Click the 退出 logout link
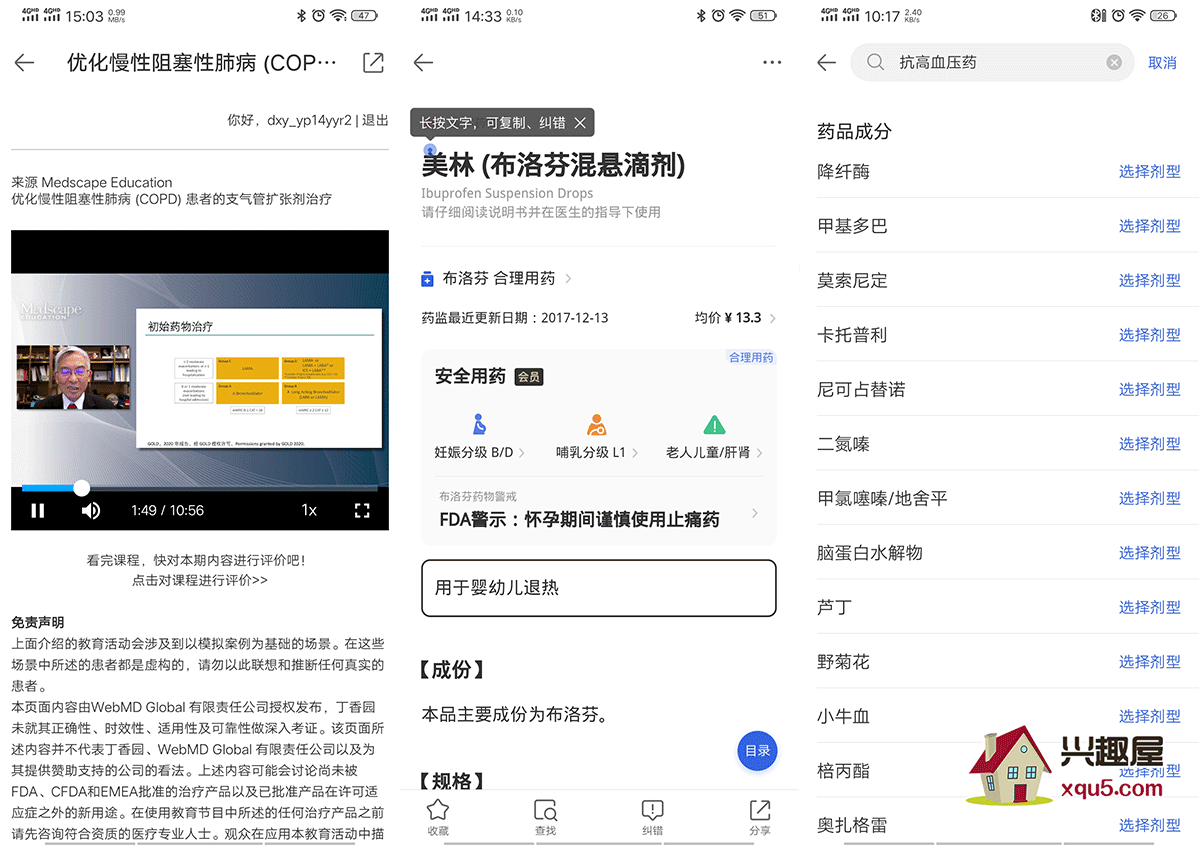Image resolution: width=1200 pixels, height=845 pixels. point(375,120)
